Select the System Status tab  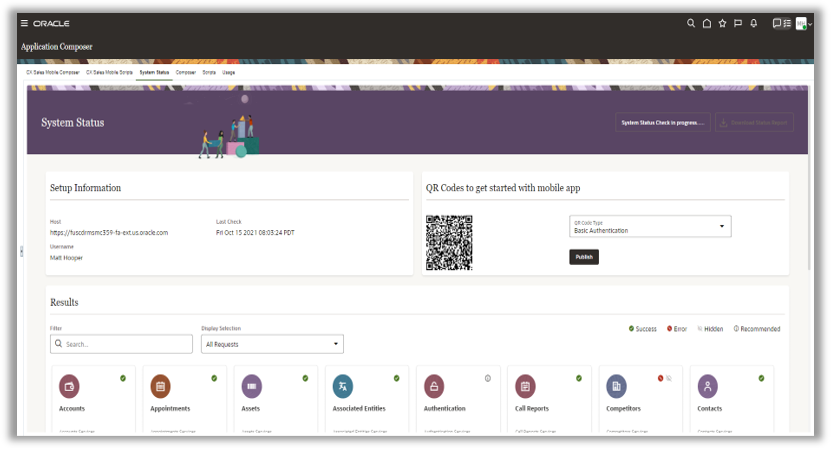pos(154,72)
